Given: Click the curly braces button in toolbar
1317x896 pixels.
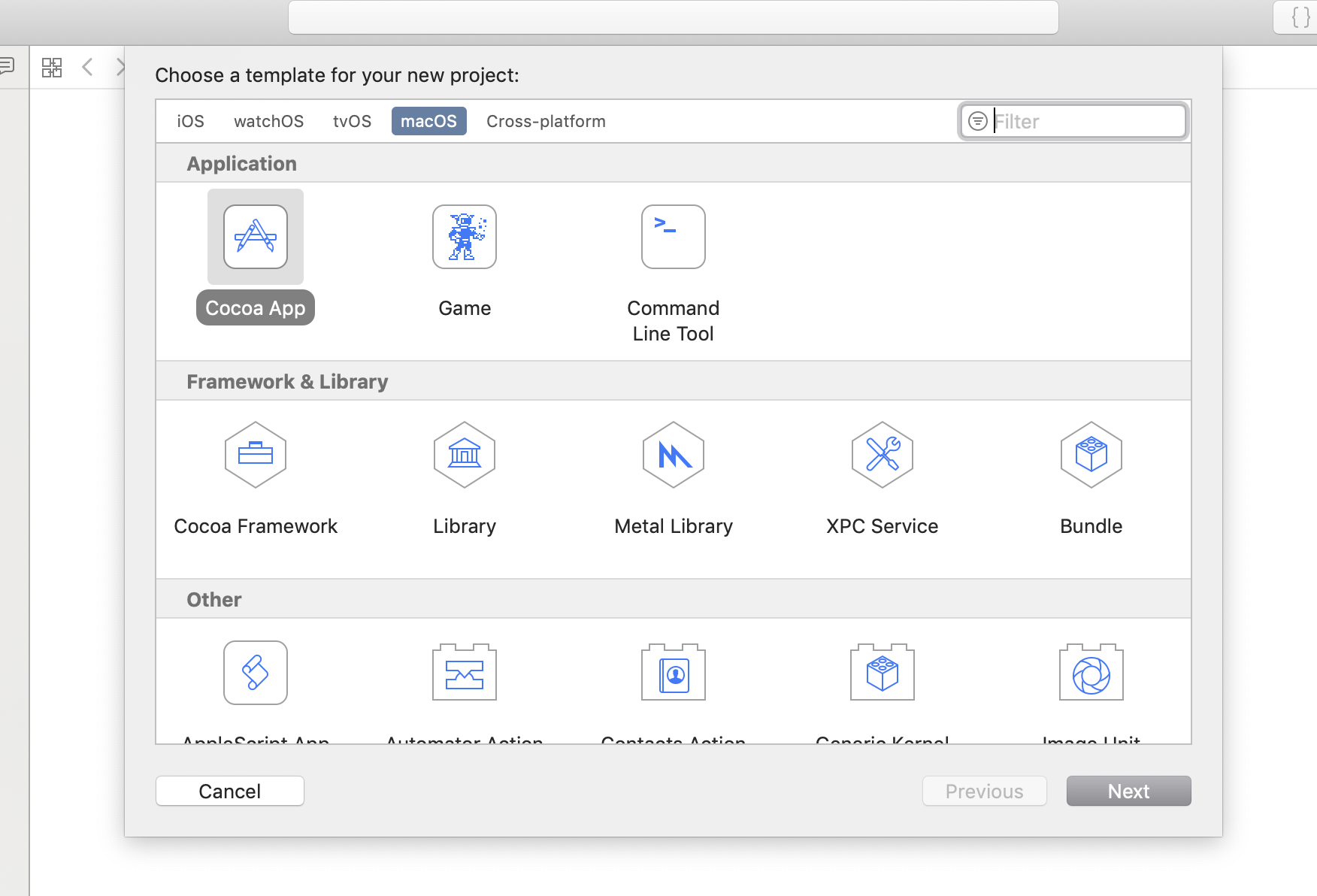Looking at the screenshot, I should point(1300,17).
